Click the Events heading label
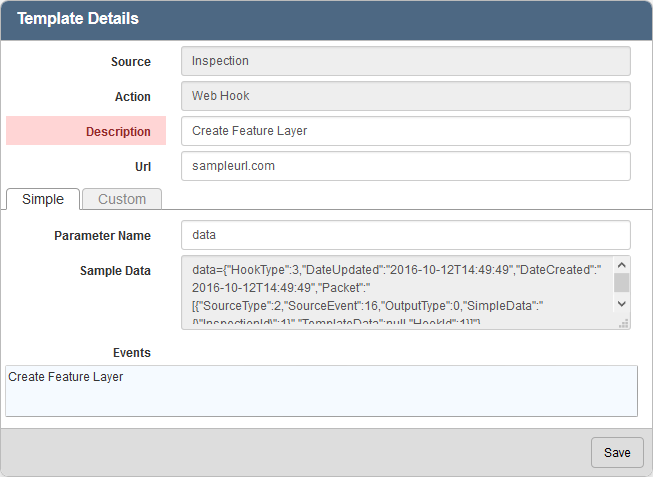The image size is (653, 477). (132, 352)
